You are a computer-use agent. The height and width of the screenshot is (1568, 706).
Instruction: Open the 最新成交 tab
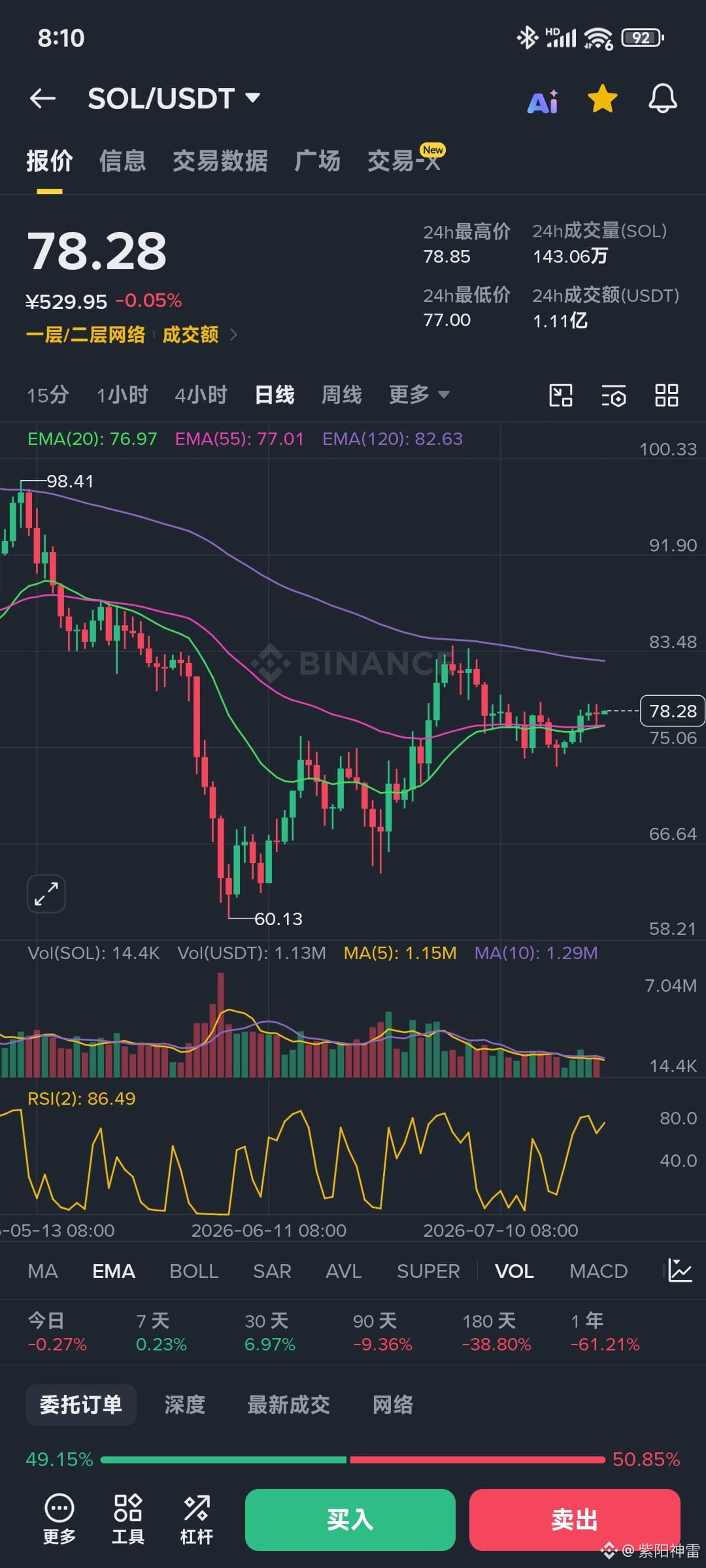tap(289, 1405)
